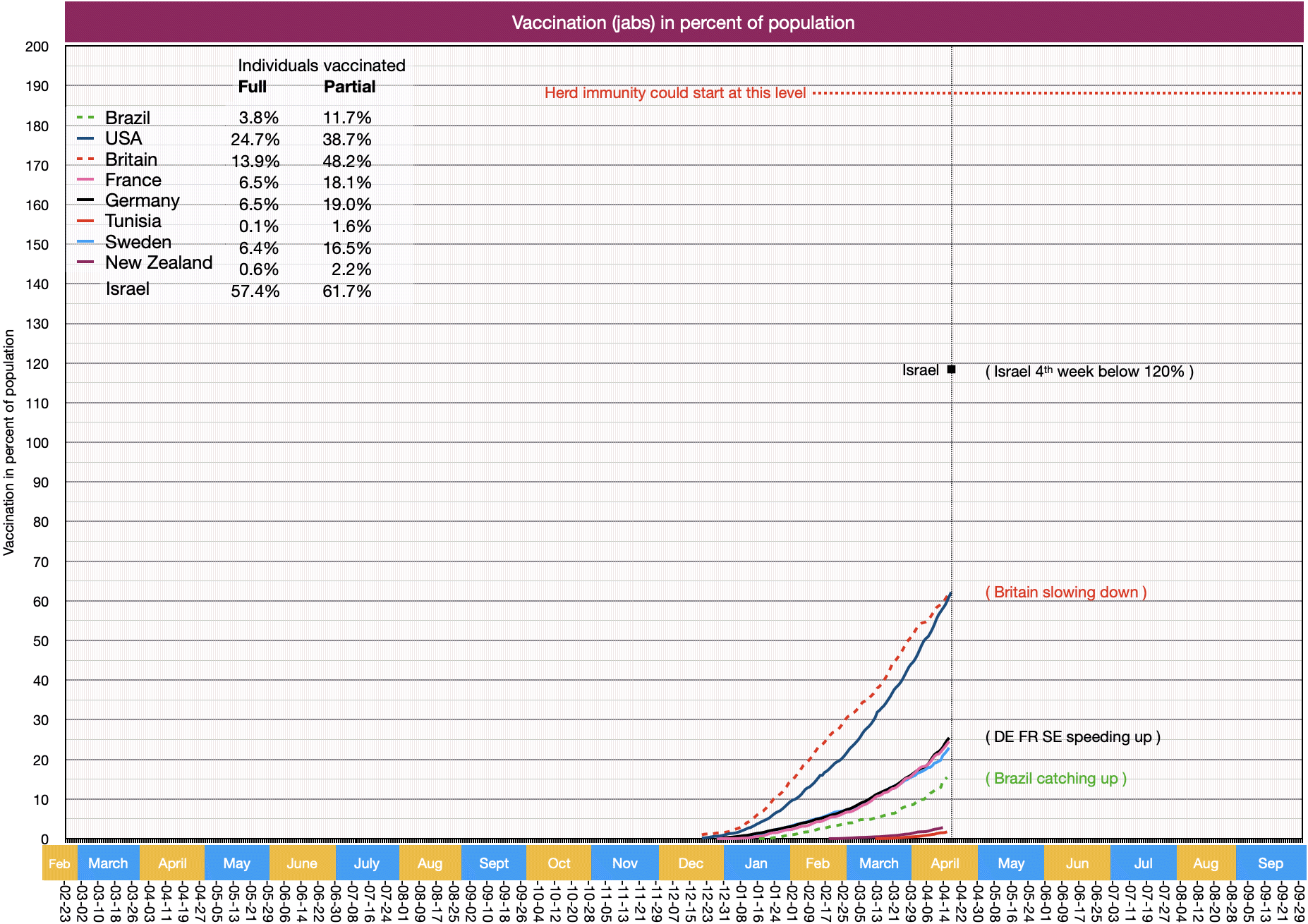
Task: Click the USA dark blue legend line
Action: (85, 139)
